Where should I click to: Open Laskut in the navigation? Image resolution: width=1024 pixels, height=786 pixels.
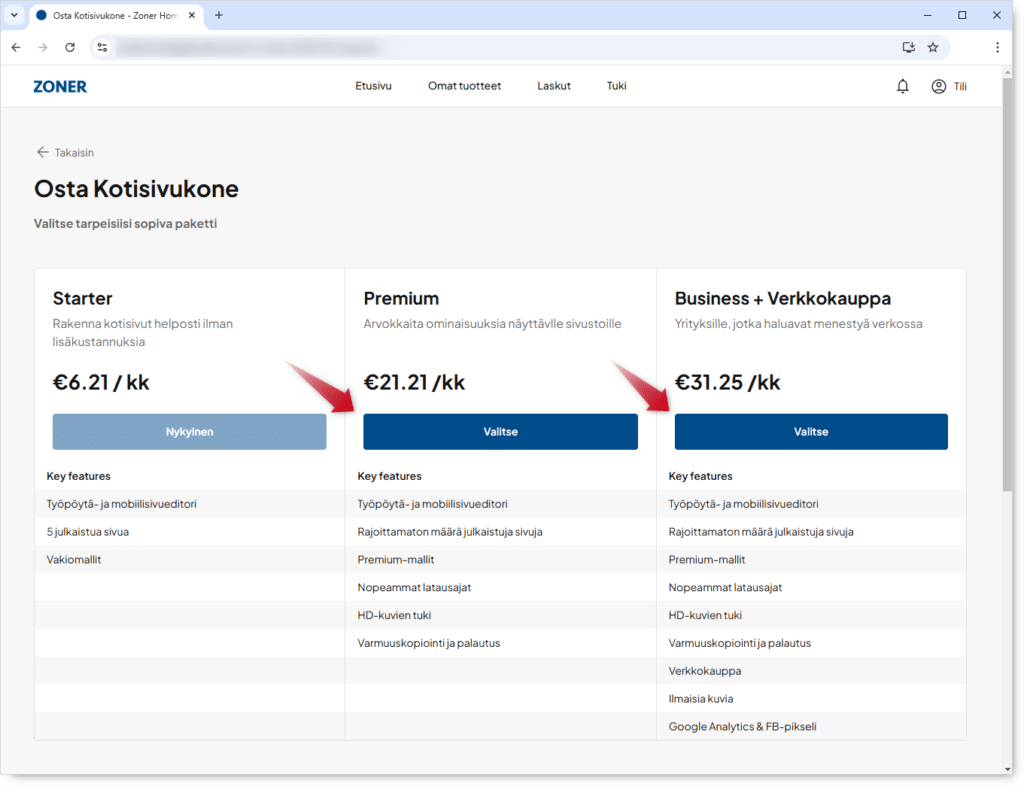554,86
